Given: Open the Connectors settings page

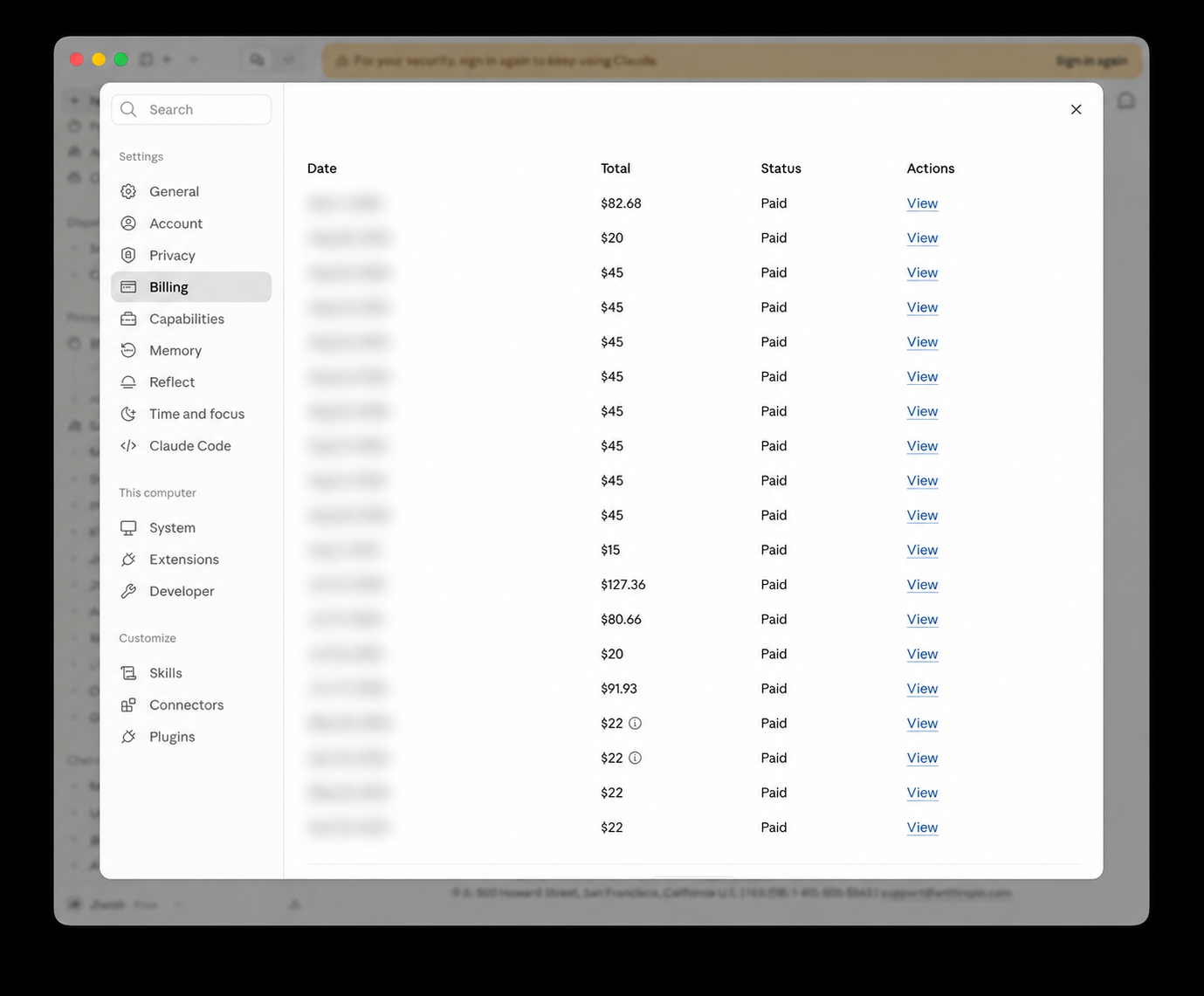Looking at the screenshot, I should click(x=191, y=704).
